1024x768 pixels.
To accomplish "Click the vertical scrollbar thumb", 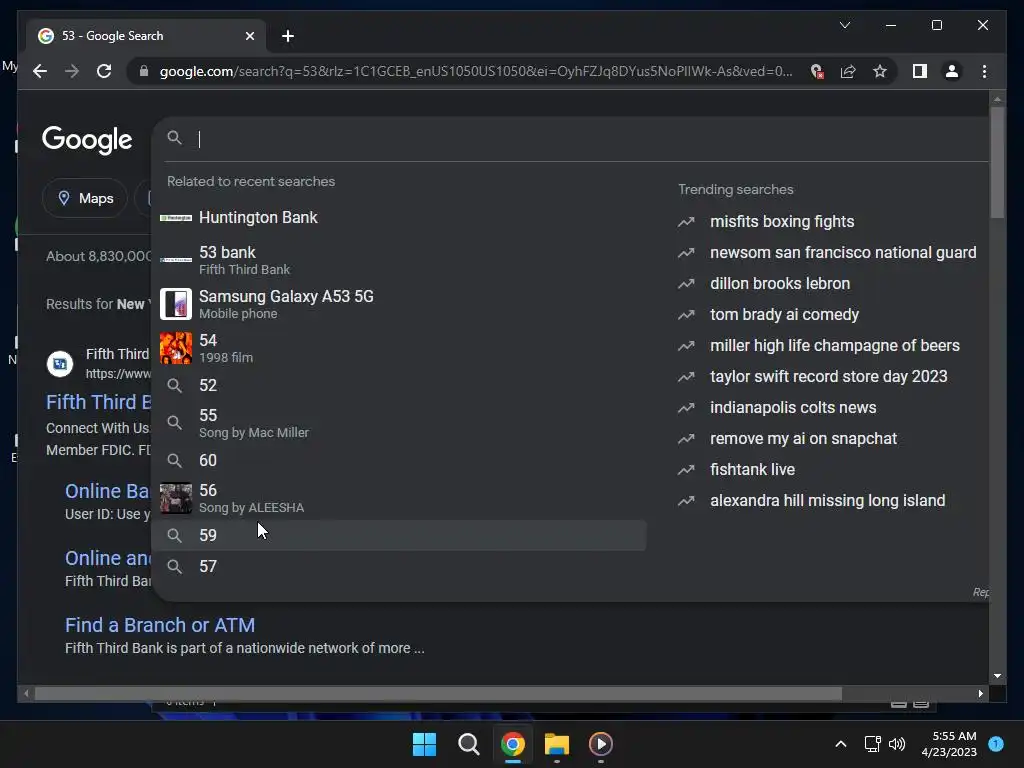I will tap(997, 162).
